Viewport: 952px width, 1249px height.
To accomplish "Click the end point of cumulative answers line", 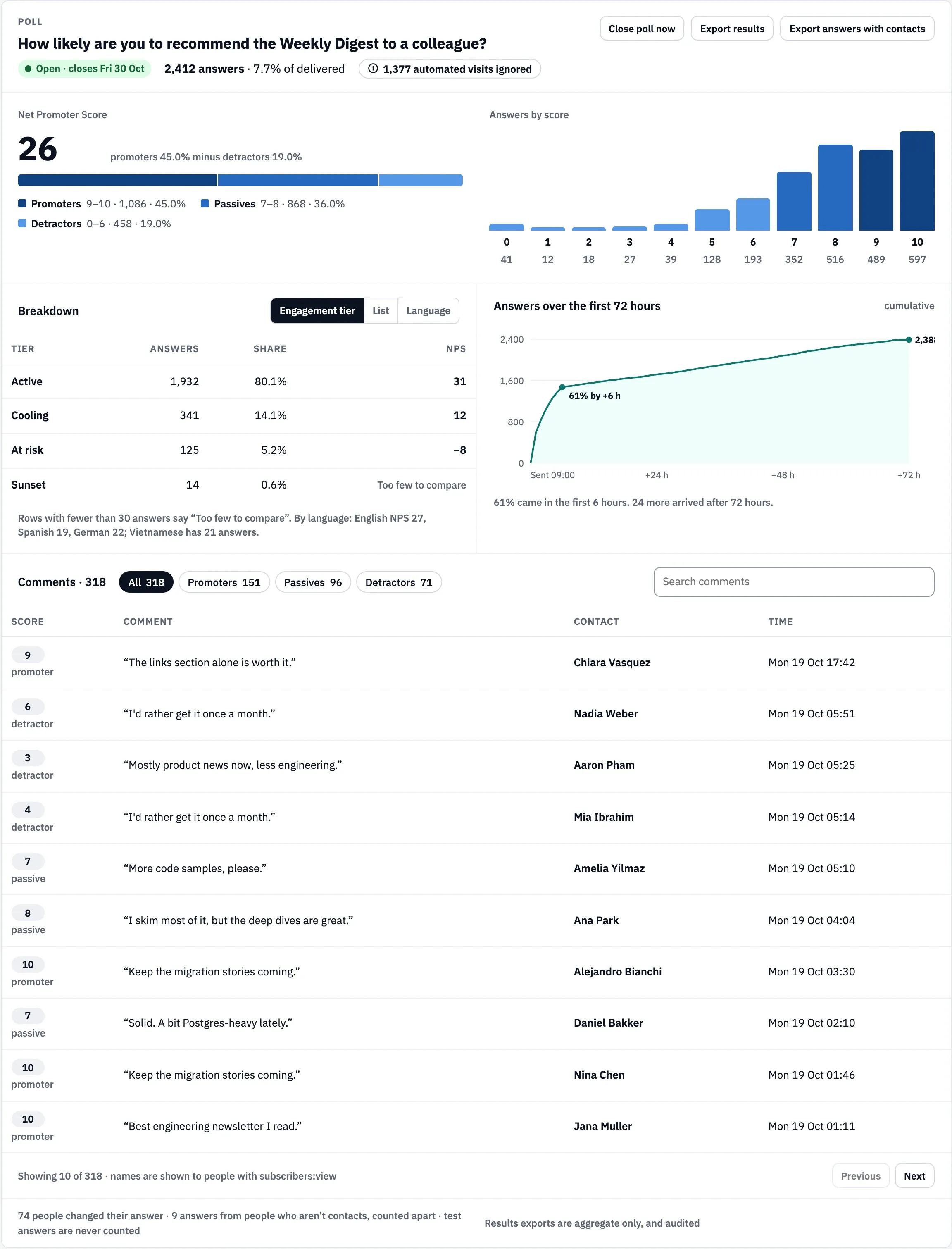I will [908, 339].
